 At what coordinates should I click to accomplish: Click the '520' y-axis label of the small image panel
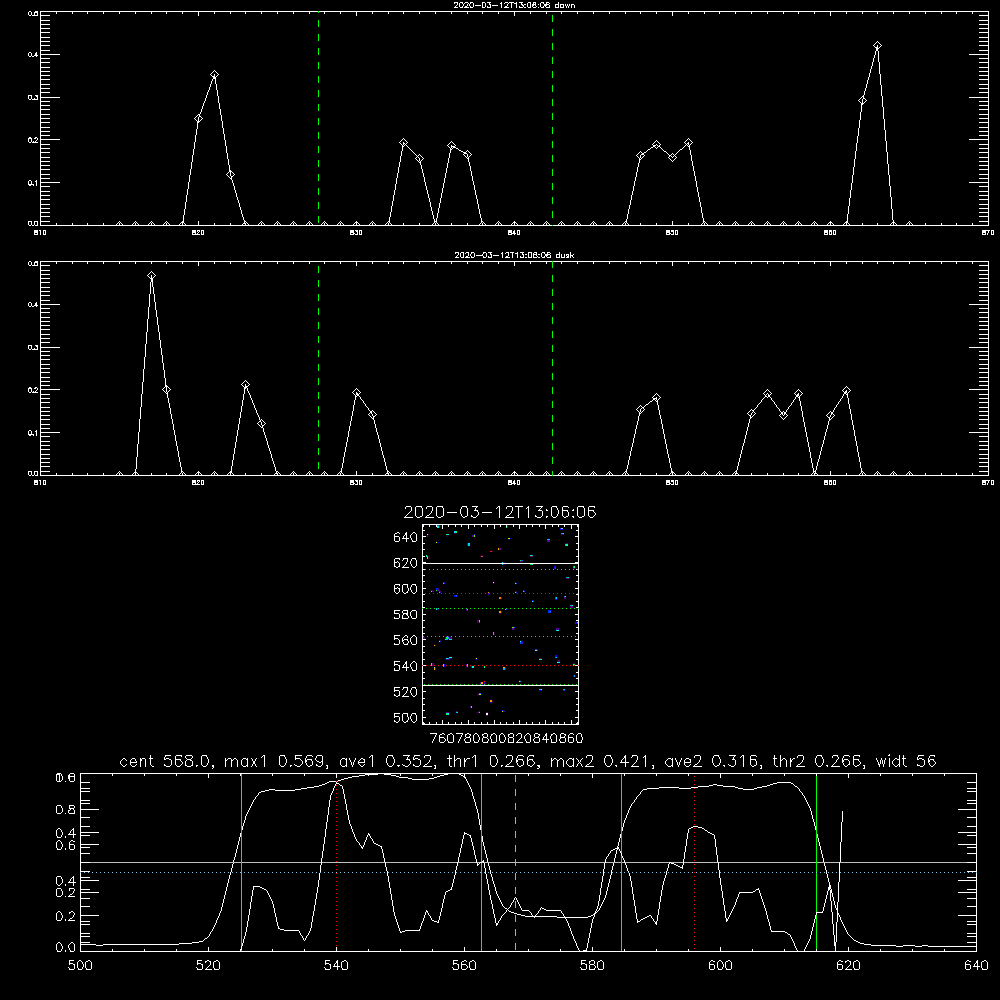406,692
